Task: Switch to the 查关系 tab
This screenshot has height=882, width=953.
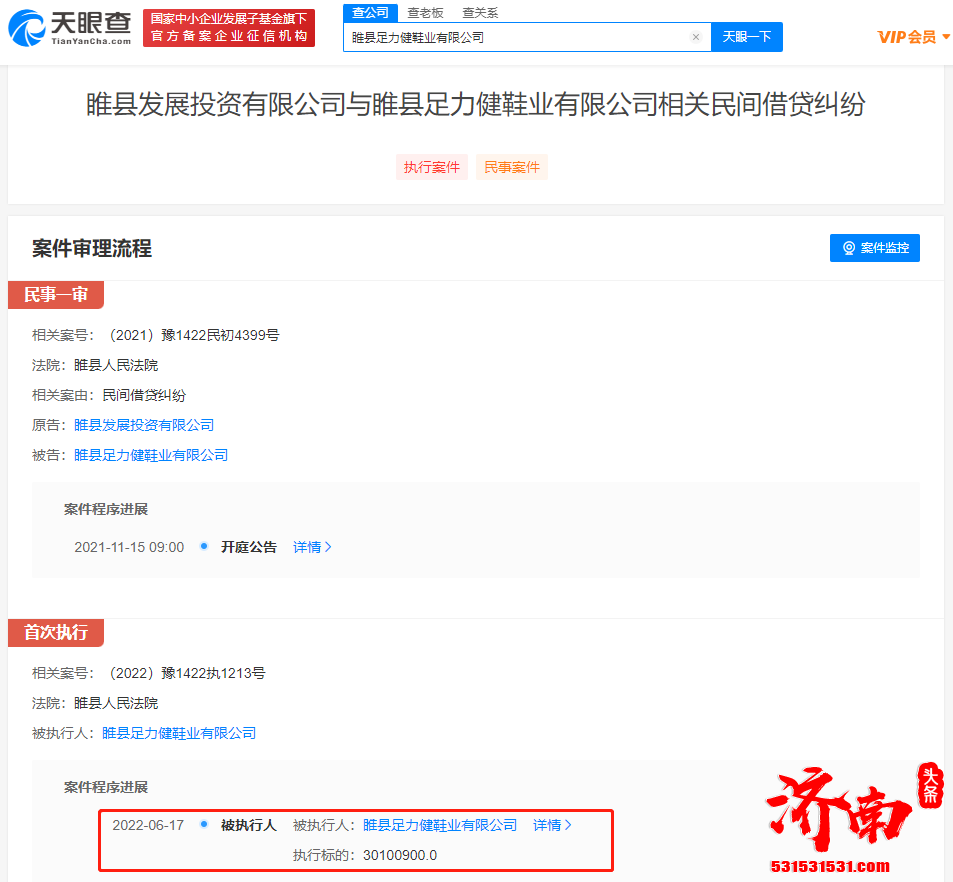Action: tap(480, 13)
